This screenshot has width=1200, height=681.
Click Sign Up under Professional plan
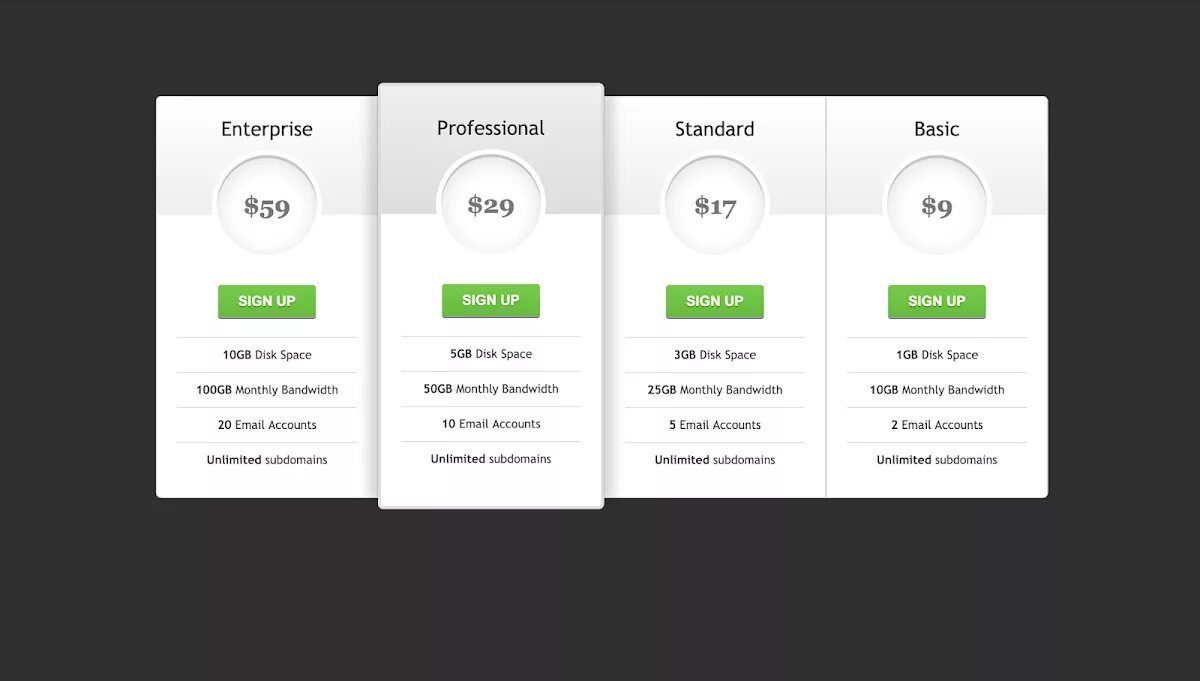tap(491, 300)
